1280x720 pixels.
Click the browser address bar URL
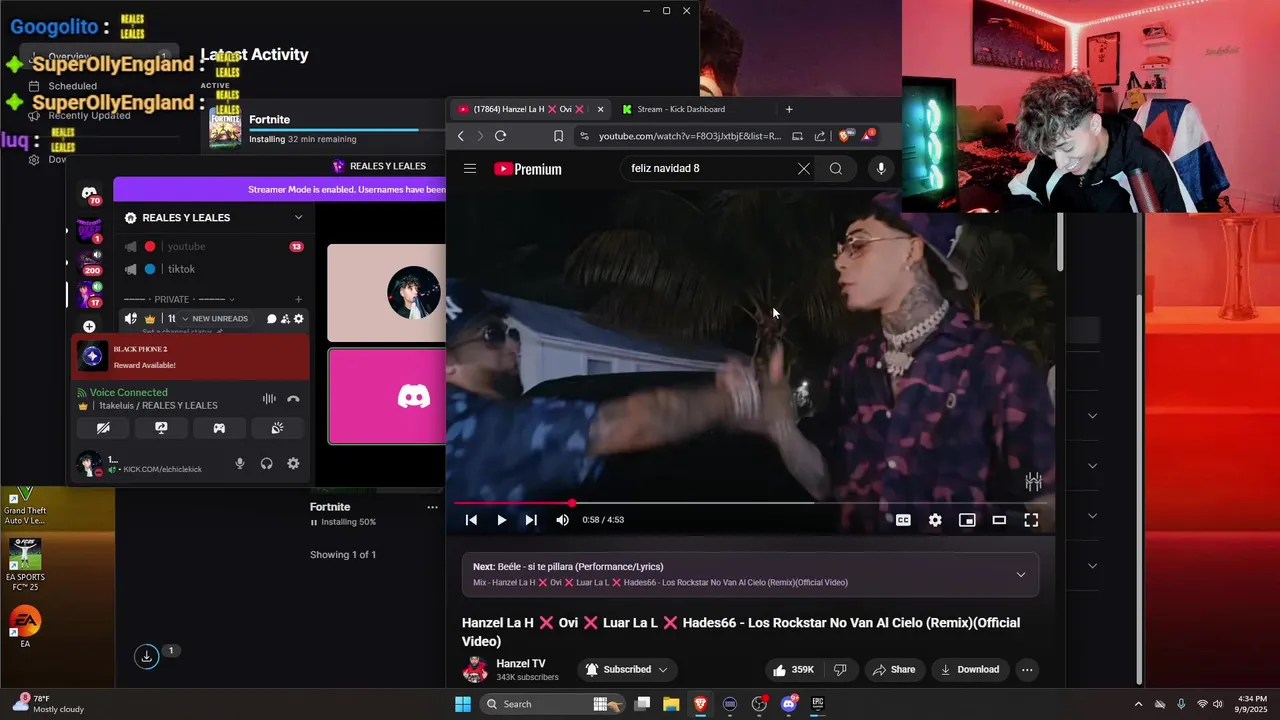690,136
